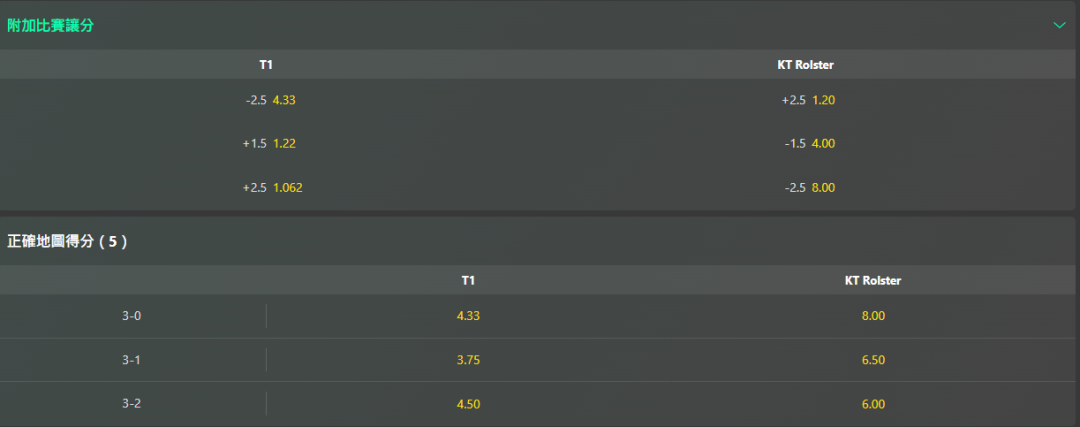
Task: Click the 正確地圖得分 (5) section header
Action: pos(67,241)
